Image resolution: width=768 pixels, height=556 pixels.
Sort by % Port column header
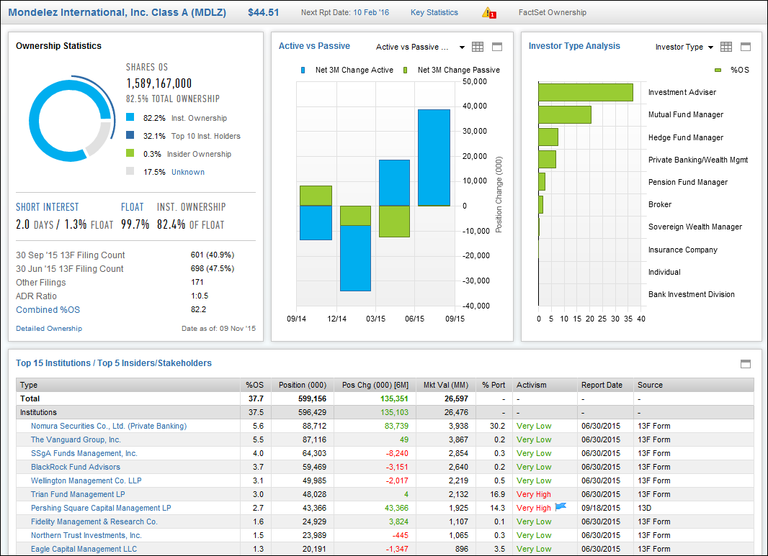tap(493, 385)
